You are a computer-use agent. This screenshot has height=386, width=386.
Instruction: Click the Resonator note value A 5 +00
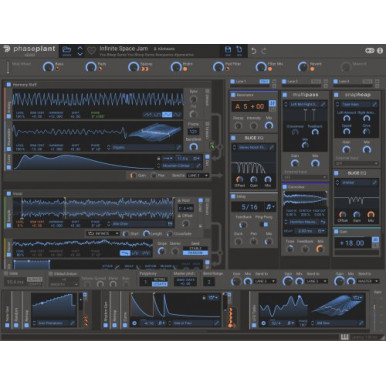pos(250,107)
